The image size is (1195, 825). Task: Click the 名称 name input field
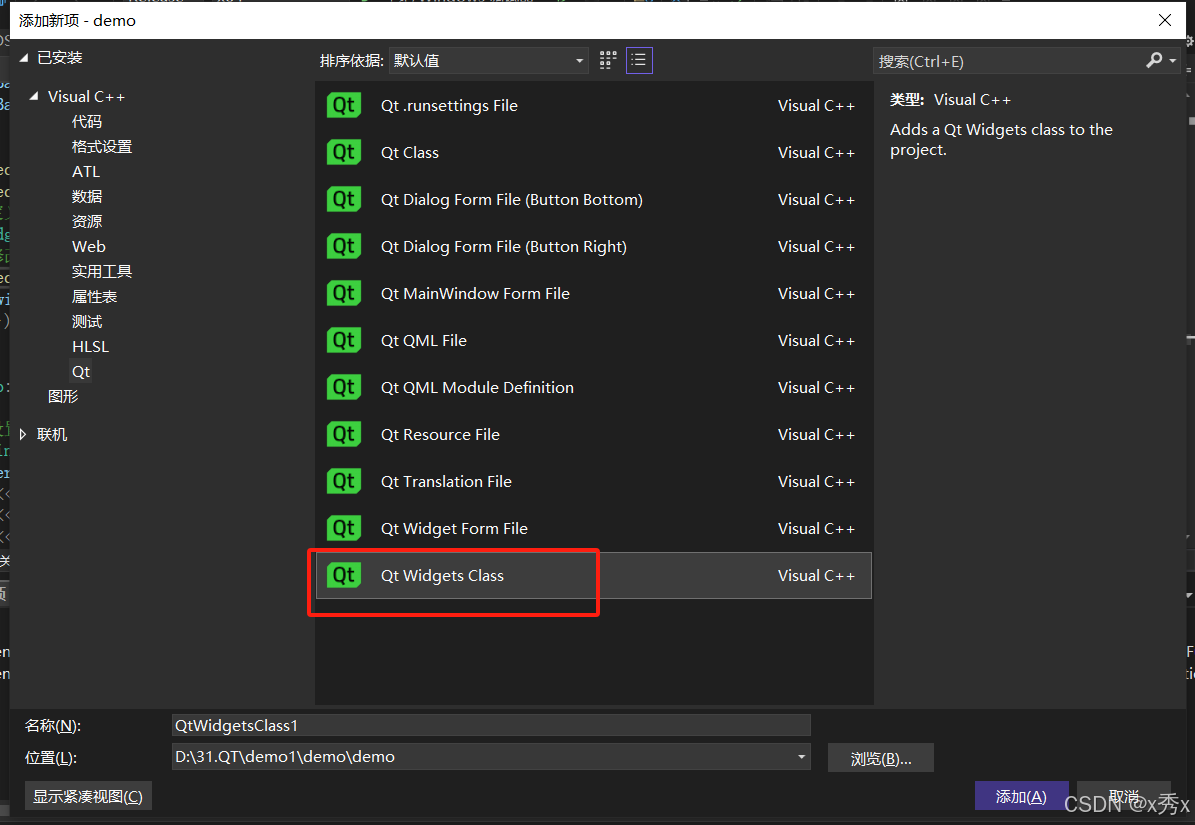[x=491, y=725]
